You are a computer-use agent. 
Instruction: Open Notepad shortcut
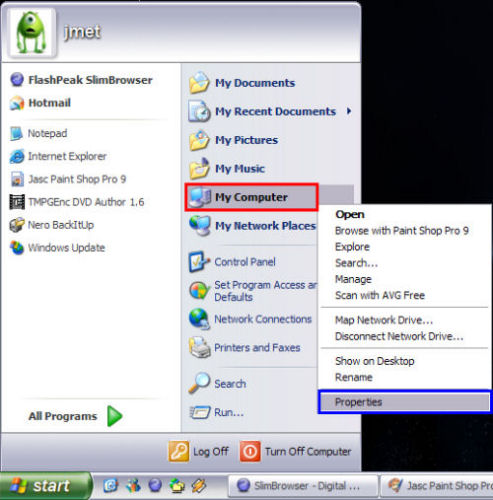38,133
